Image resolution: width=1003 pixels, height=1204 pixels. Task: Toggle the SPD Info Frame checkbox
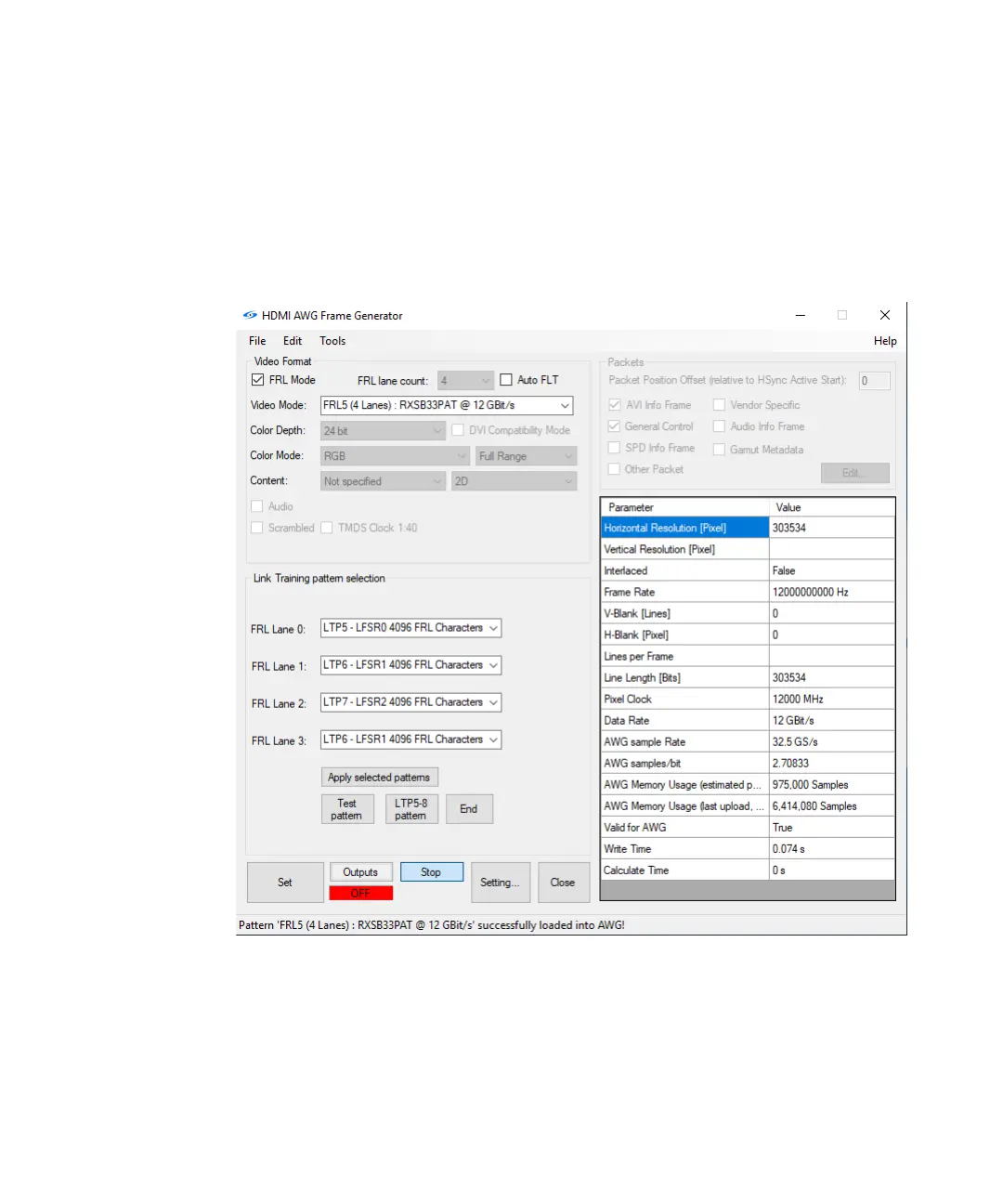click(614, 448)
